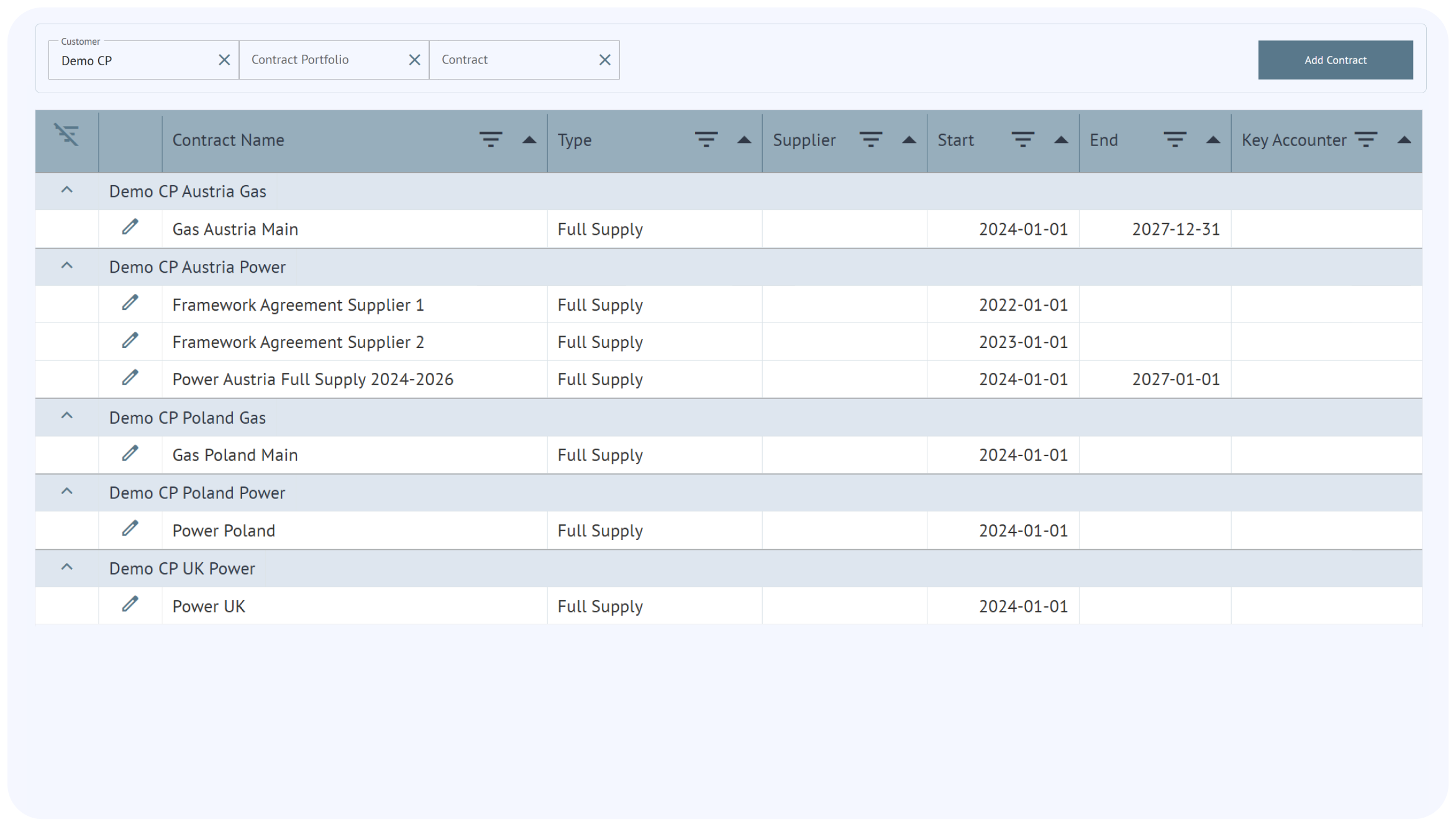Collapse the Demo CP UK Power group

point(67,567)
